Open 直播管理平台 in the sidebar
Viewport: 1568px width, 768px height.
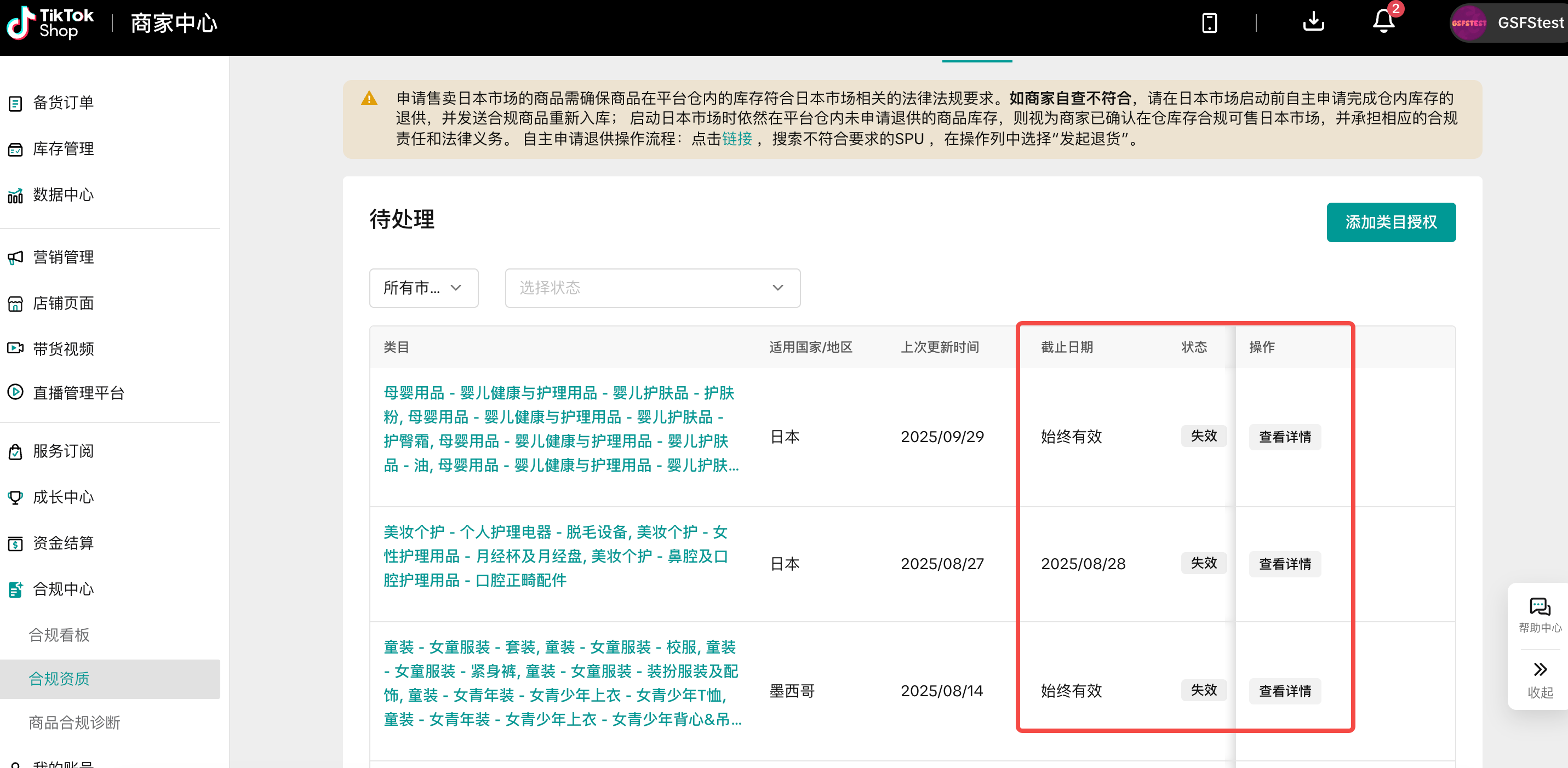[x=78, y=393]
